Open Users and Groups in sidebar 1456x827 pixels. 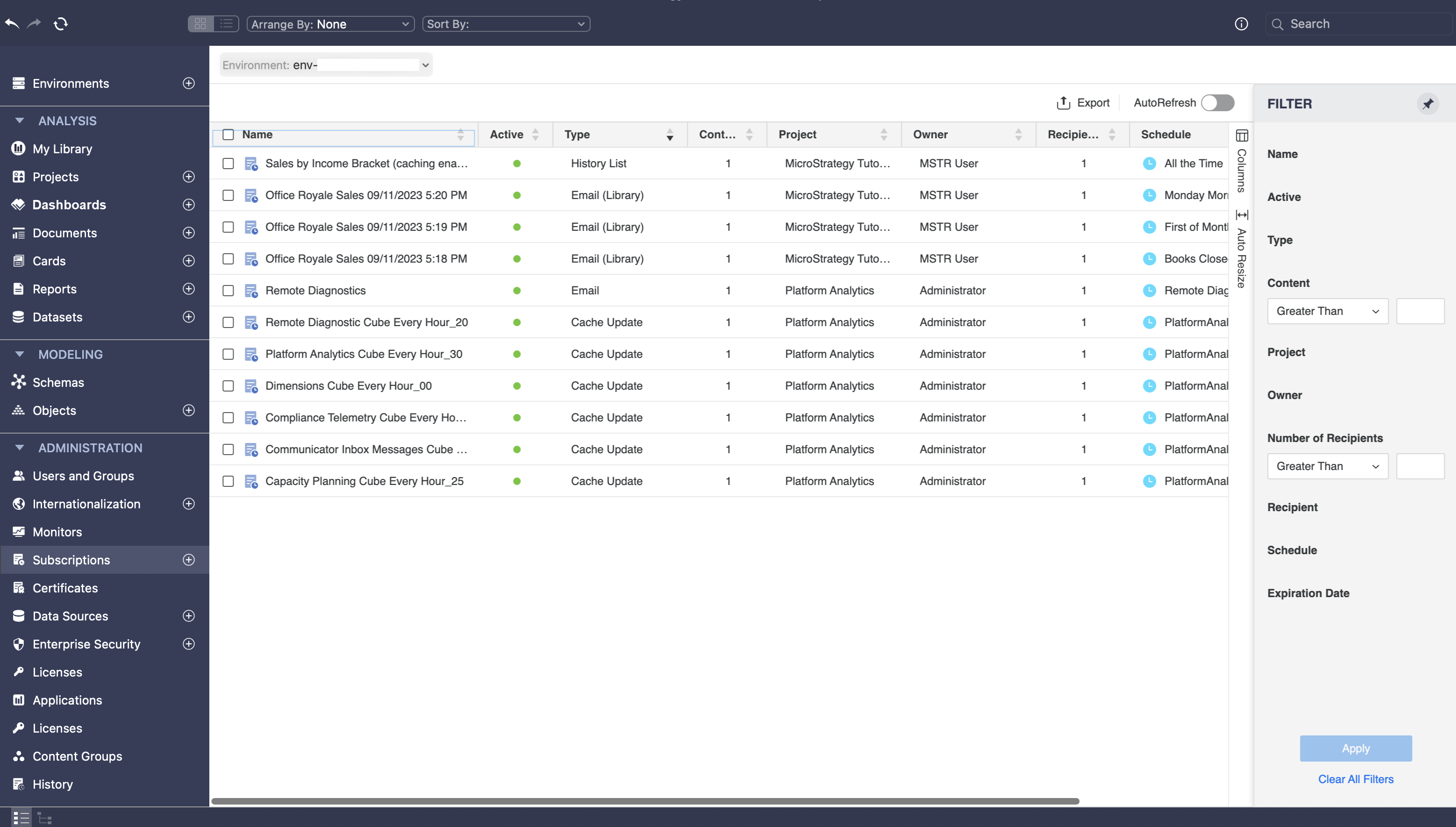[x=83, y=476]
